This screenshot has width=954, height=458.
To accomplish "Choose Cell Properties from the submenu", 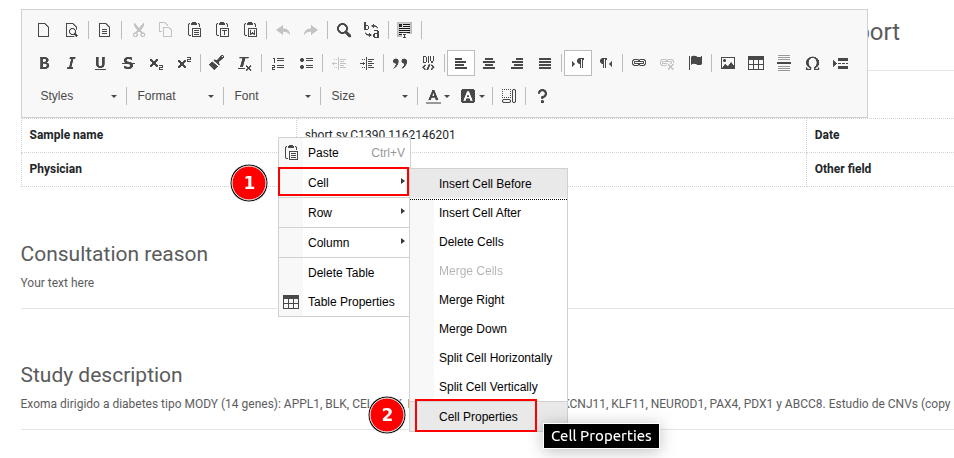I will 477,416.
